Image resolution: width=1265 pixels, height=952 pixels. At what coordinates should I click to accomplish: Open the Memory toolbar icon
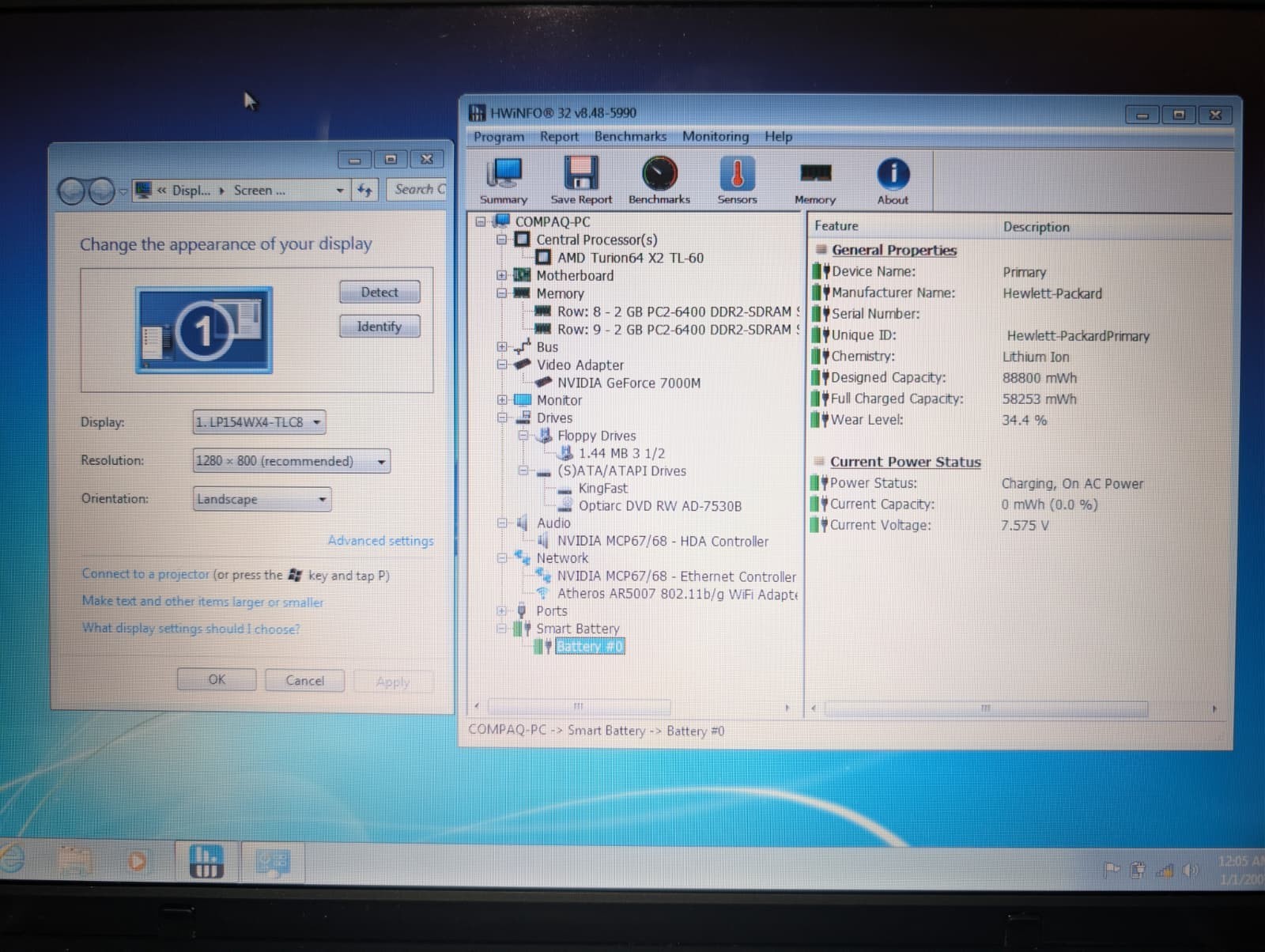click(x=815, y=181)
